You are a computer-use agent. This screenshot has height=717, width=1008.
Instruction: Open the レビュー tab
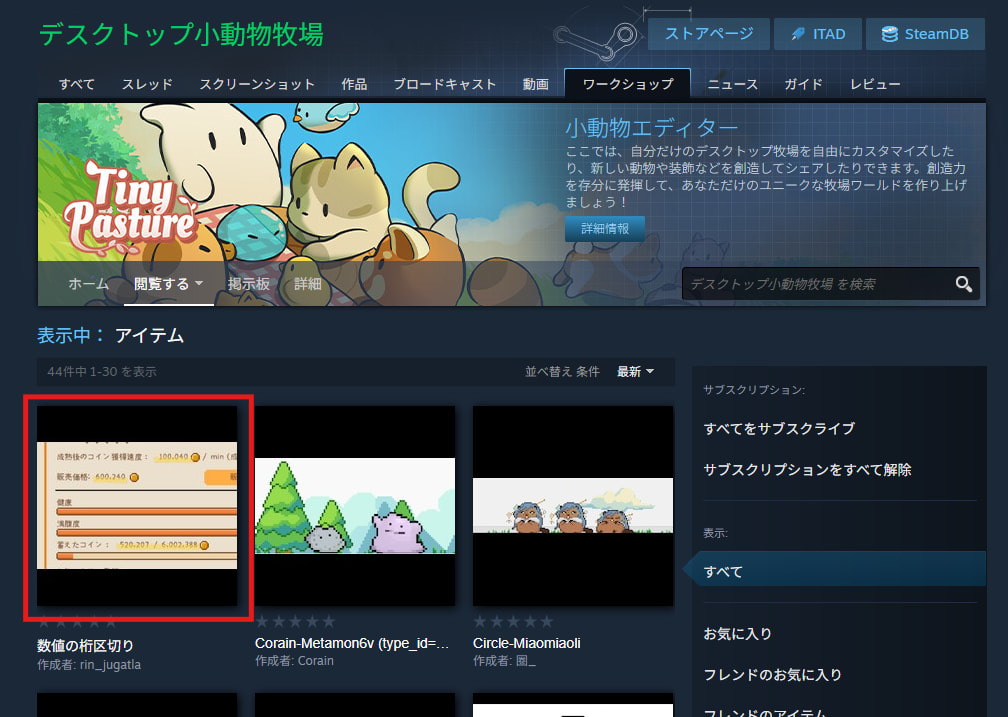coord(875,84)
